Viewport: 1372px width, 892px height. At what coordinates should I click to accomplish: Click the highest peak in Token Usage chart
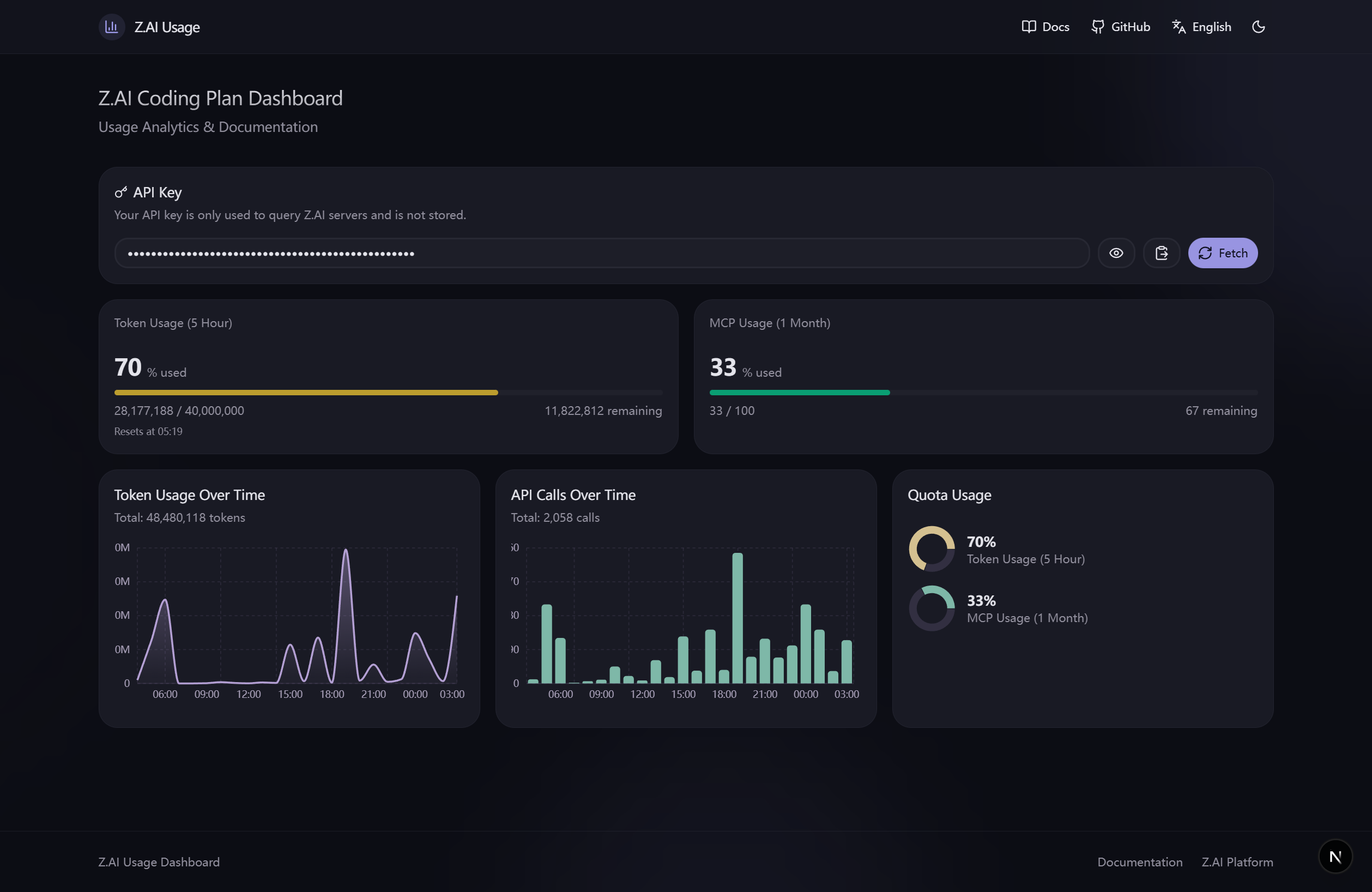345,550
